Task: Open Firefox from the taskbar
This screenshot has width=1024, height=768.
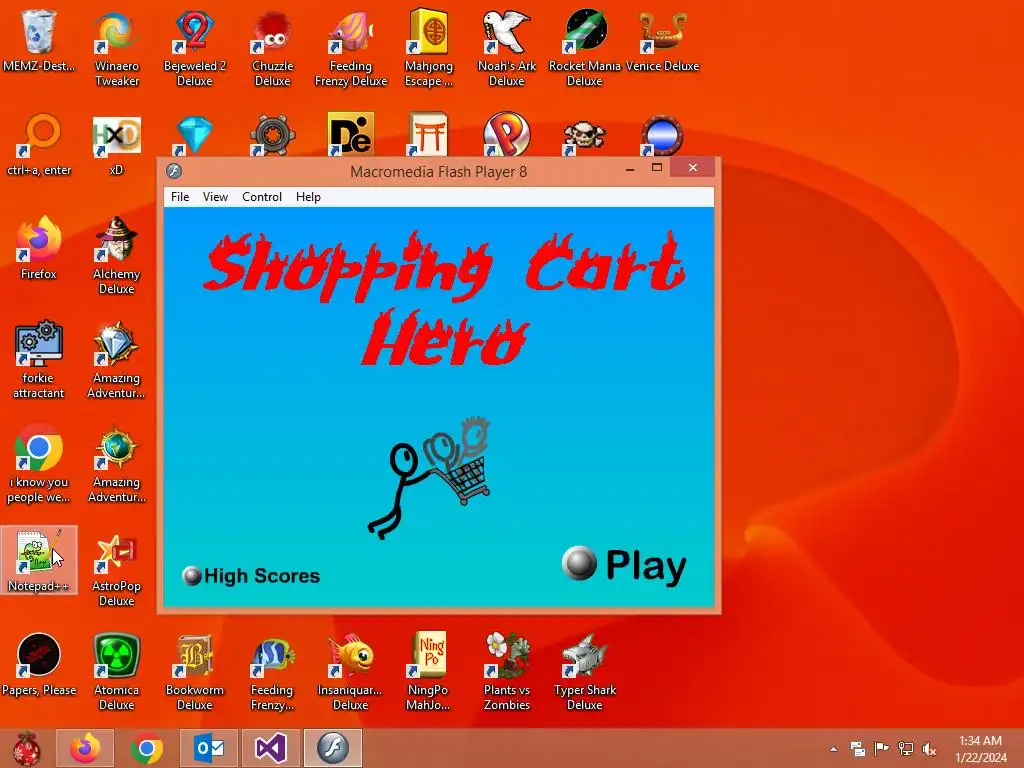Action: (x=86, y=748)
